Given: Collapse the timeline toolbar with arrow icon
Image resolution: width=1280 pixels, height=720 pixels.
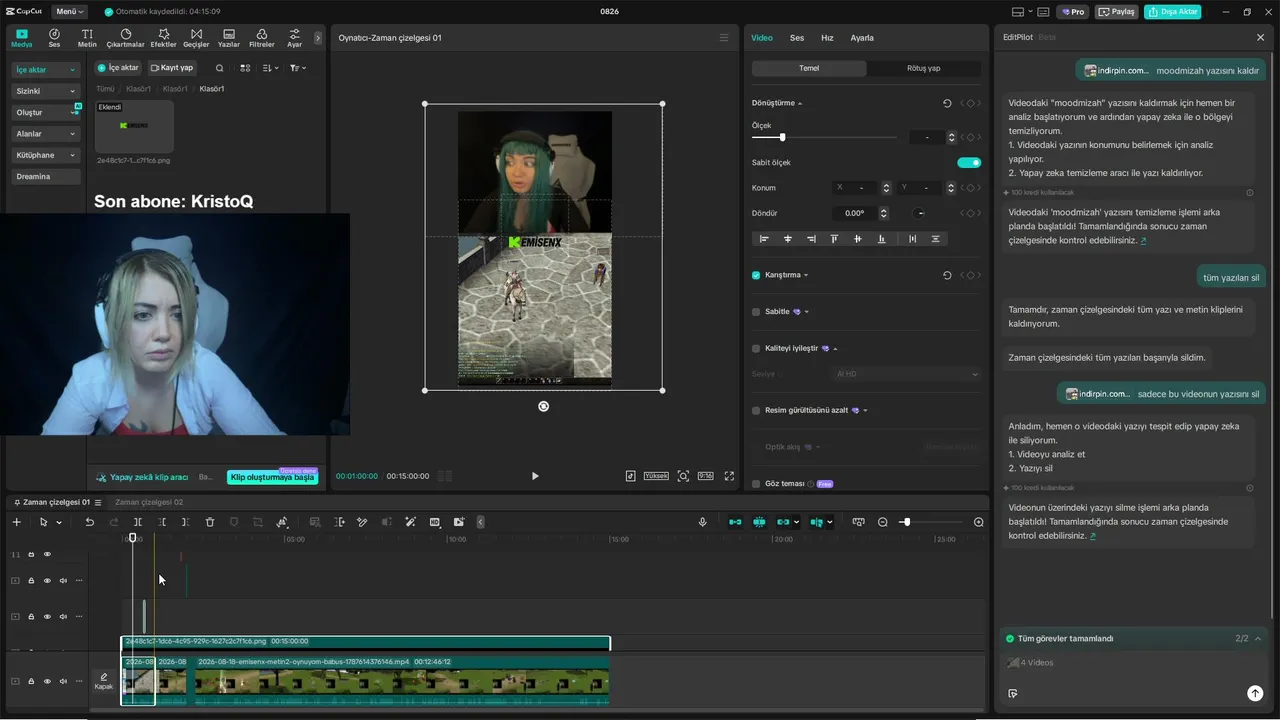Looking at the screenshot, I should (481, 522).
